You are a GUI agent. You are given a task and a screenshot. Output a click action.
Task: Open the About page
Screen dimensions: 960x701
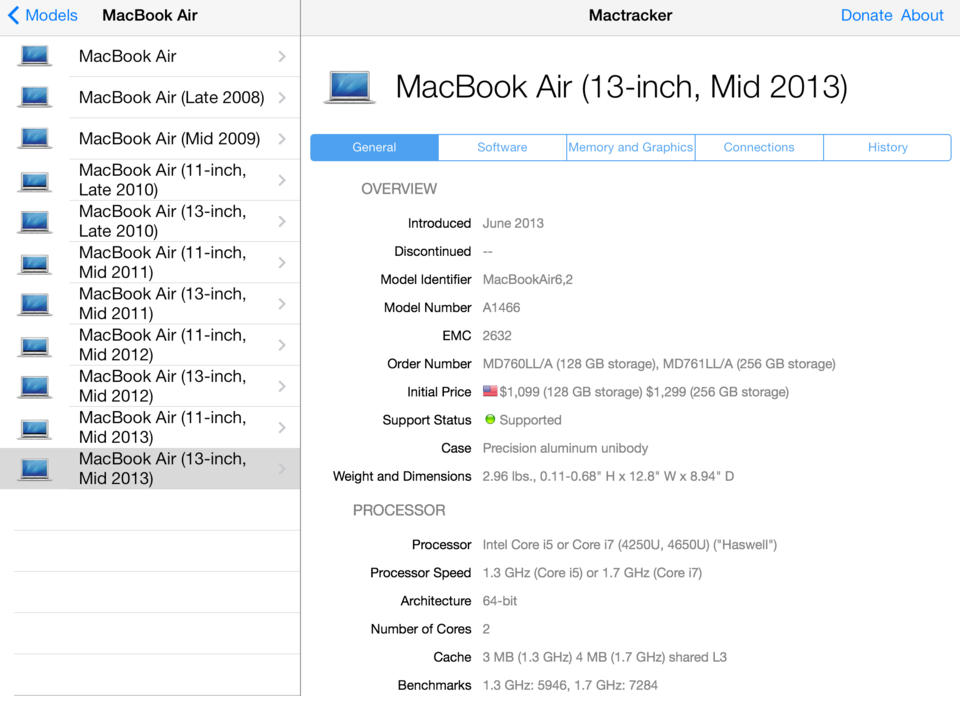922,15
